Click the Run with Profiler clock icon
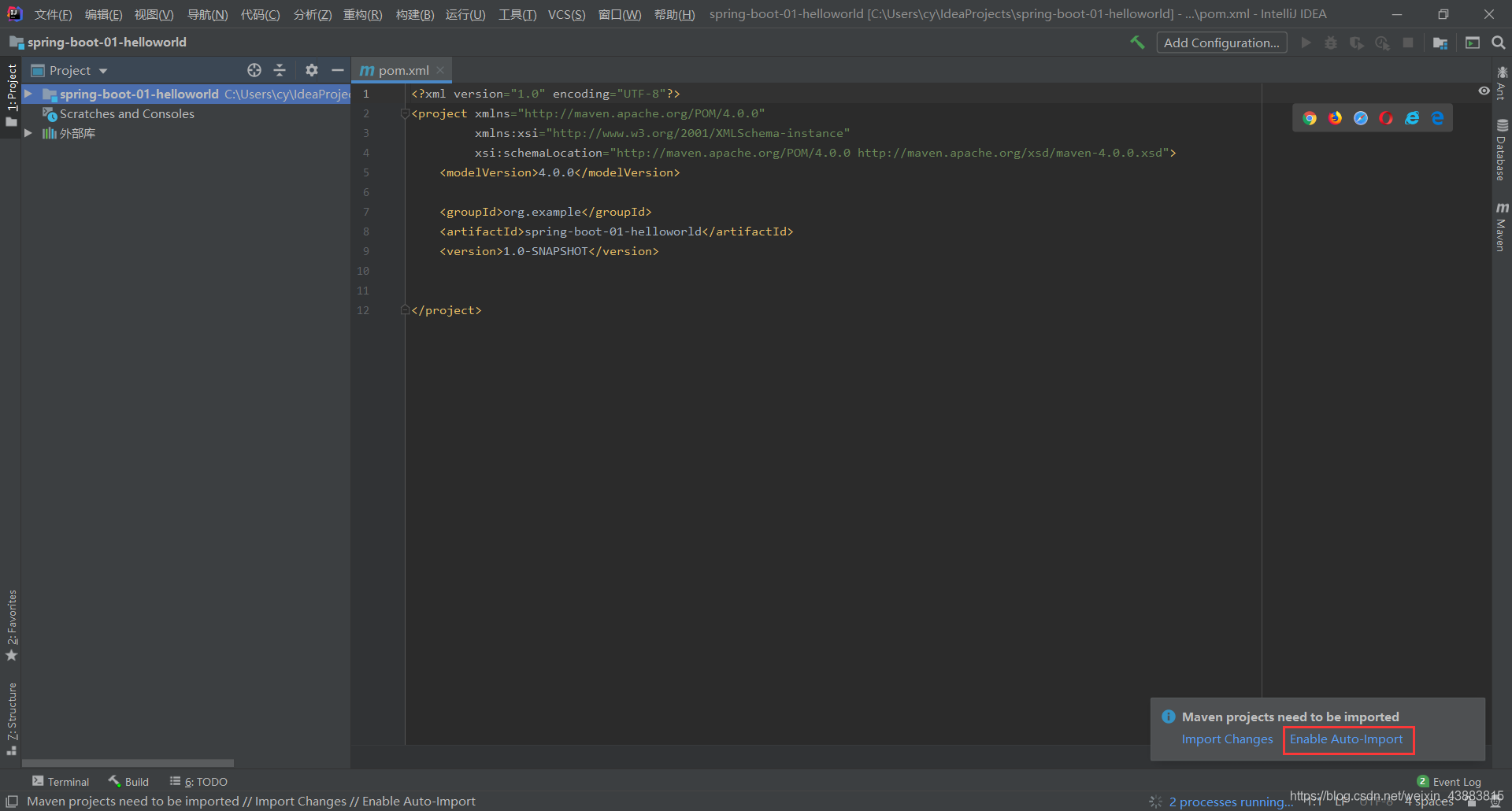 click(x=1382, y=43)
